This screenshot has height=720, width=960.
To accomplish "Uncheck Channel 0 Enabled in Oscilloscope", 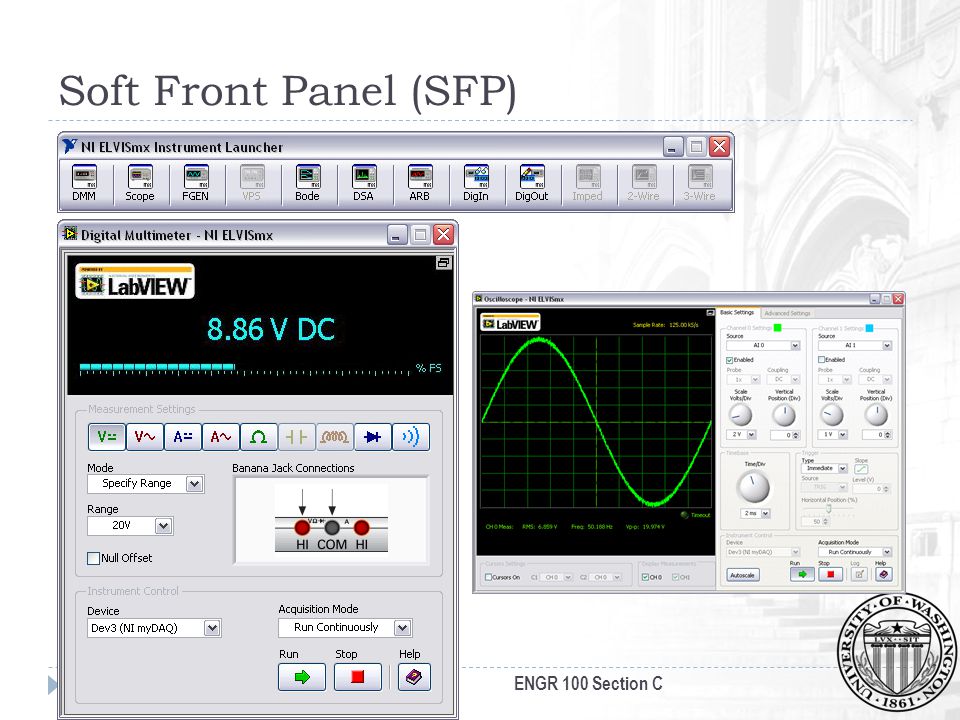I will tap(729, 360).
